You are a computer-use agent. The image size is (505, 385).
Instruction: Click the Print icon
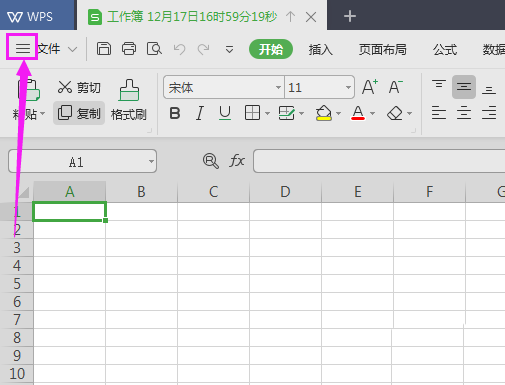click(x=129, y=49)
